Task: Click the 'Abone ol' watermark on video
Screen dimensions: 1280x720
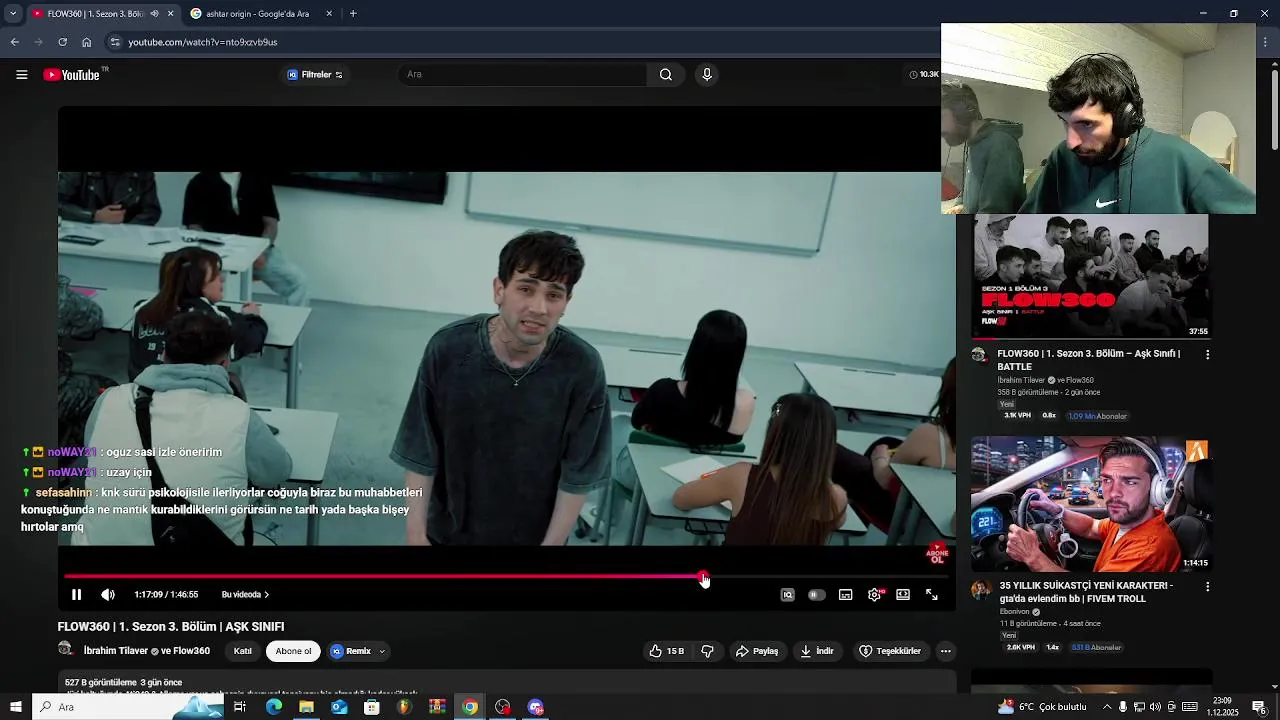Action: coord(937,554)
